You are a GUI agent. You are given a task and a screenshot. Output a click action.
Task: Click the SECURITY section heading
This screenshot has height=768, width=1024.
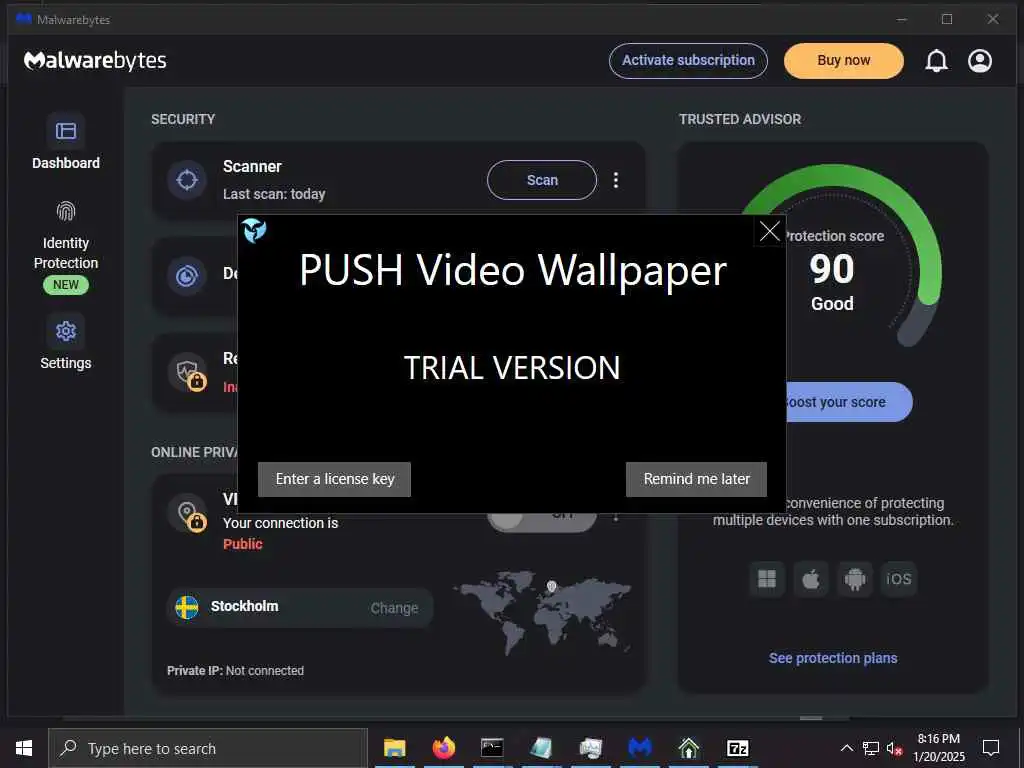183,120
